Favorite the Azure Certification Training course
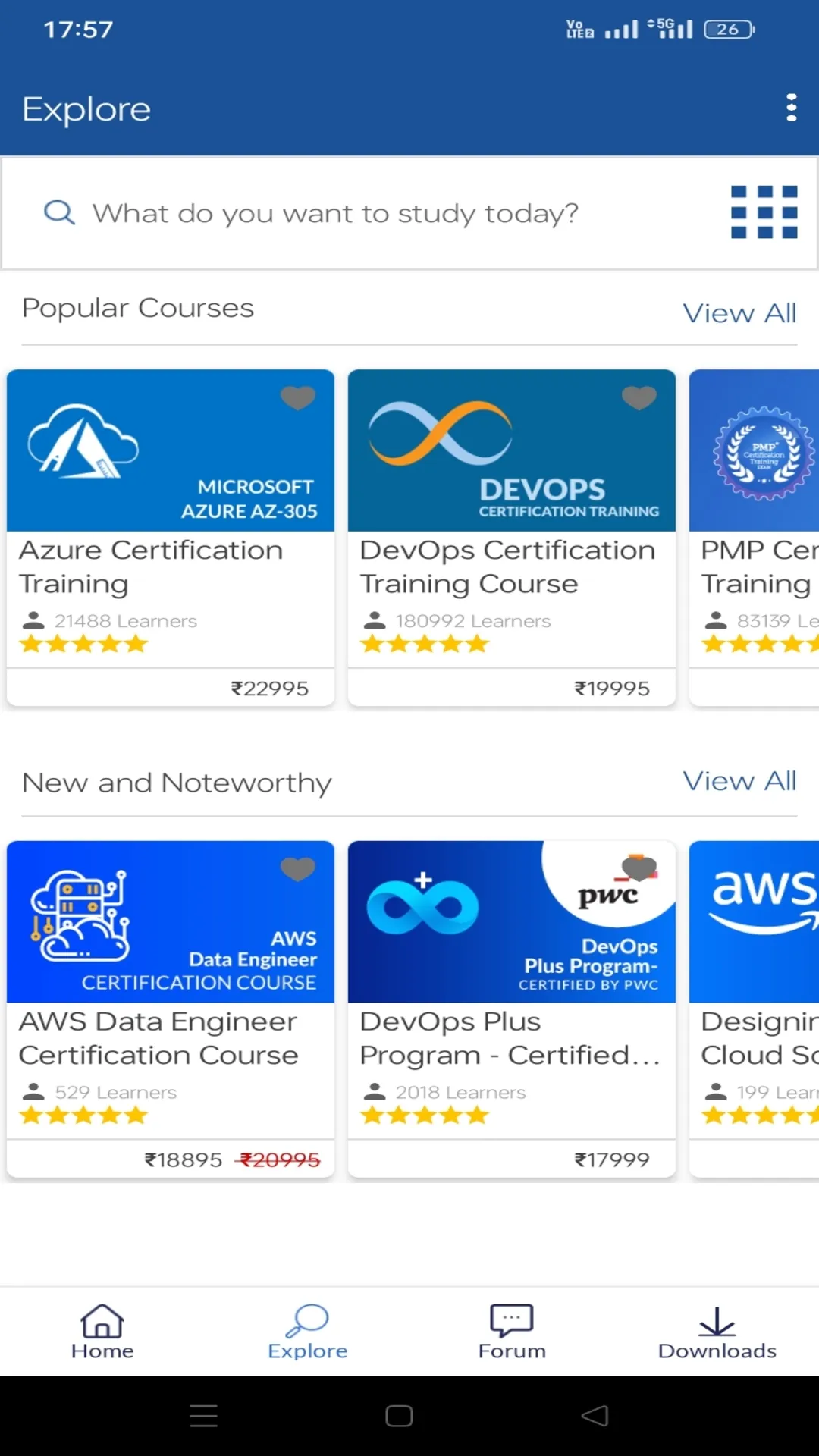This screenshot has height=1456, width=819. click(298, 397)
